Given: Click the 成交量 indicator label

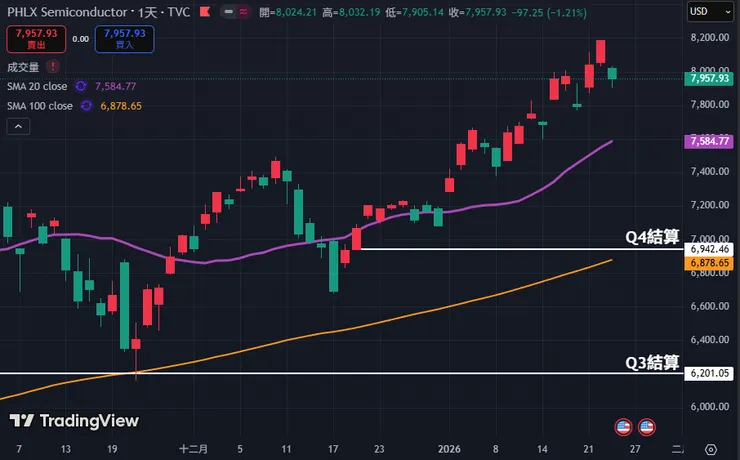Looking at the screenshot, I should tap(23, 67).
